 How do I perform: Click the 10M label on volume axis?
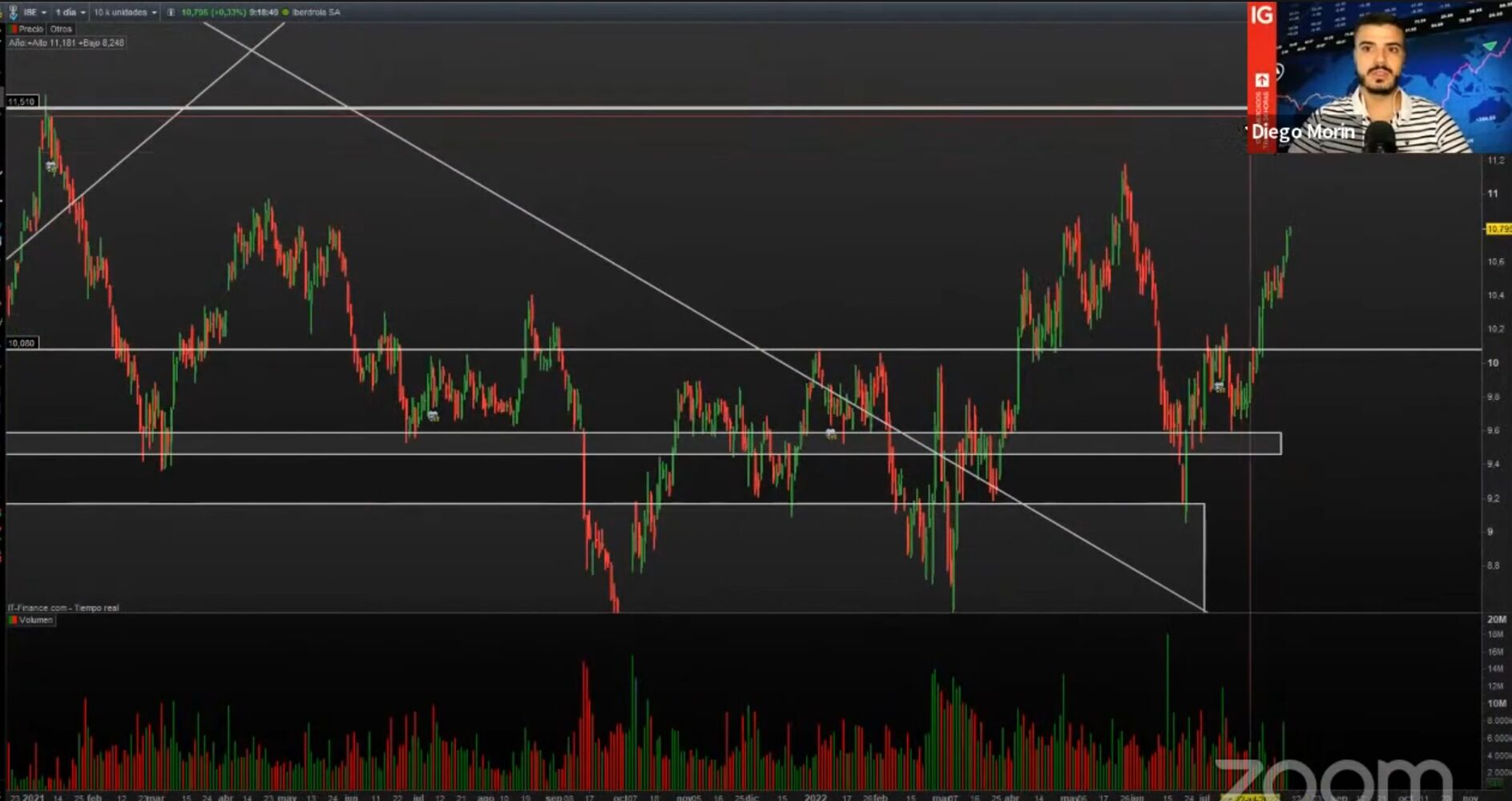click(1497, 703)
